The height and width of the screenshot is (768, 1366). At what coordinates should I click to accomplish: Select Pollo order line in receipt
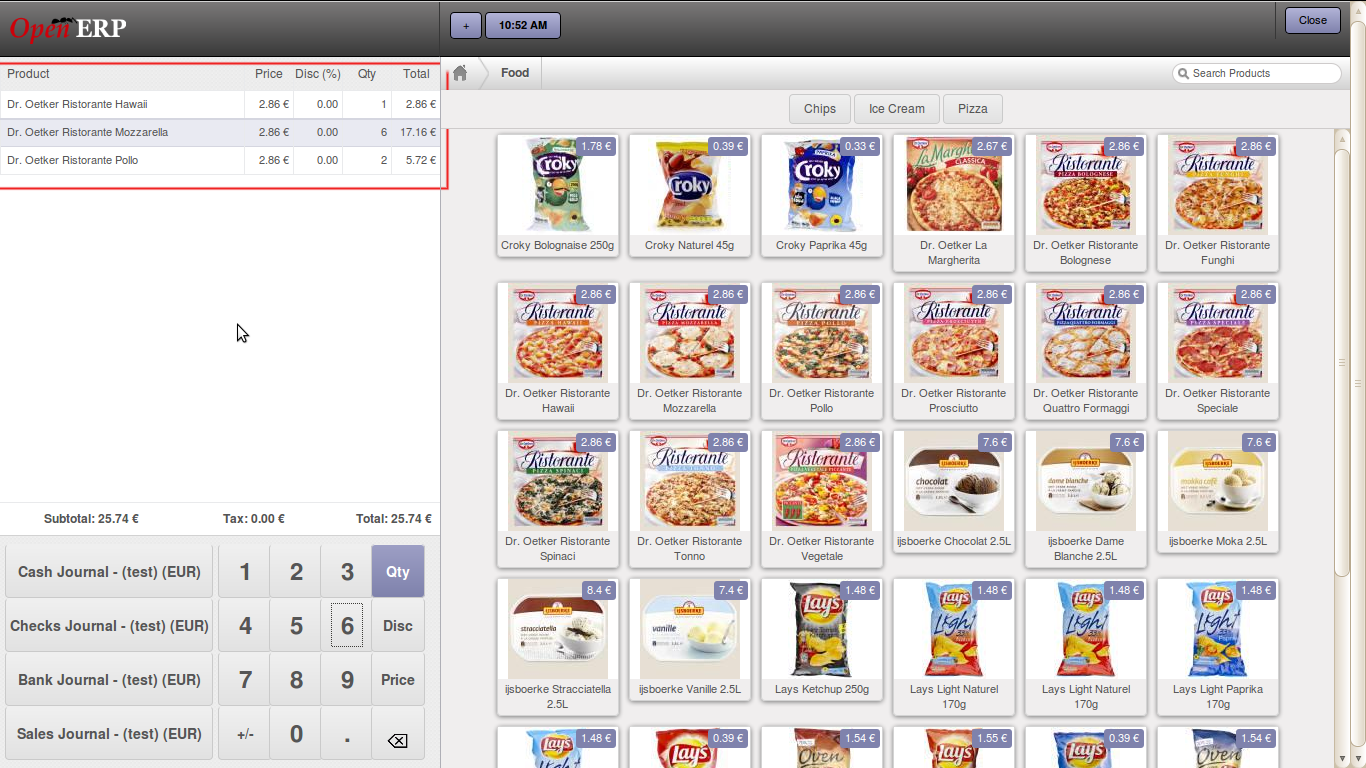(x=220, y=160)
